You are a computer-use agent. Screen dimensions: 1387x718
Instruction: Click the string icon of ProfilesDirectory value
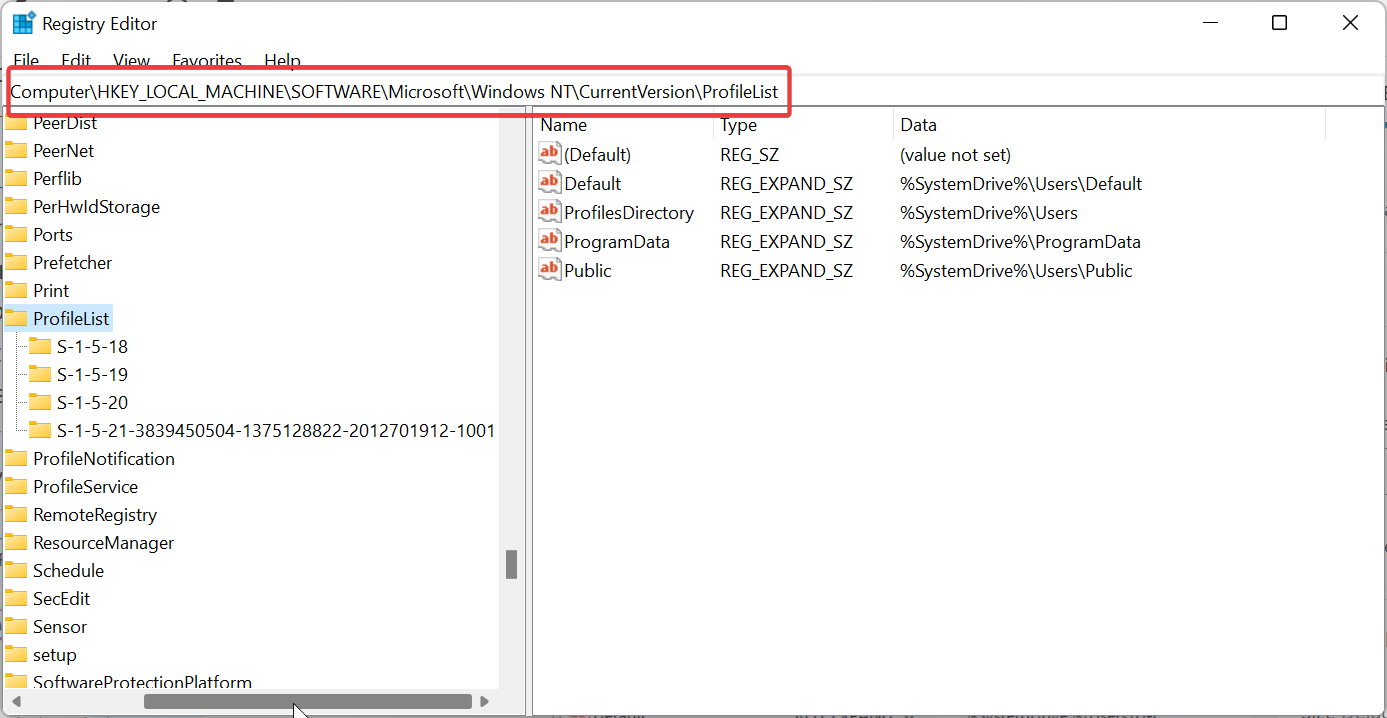click(x=550, y=212)
